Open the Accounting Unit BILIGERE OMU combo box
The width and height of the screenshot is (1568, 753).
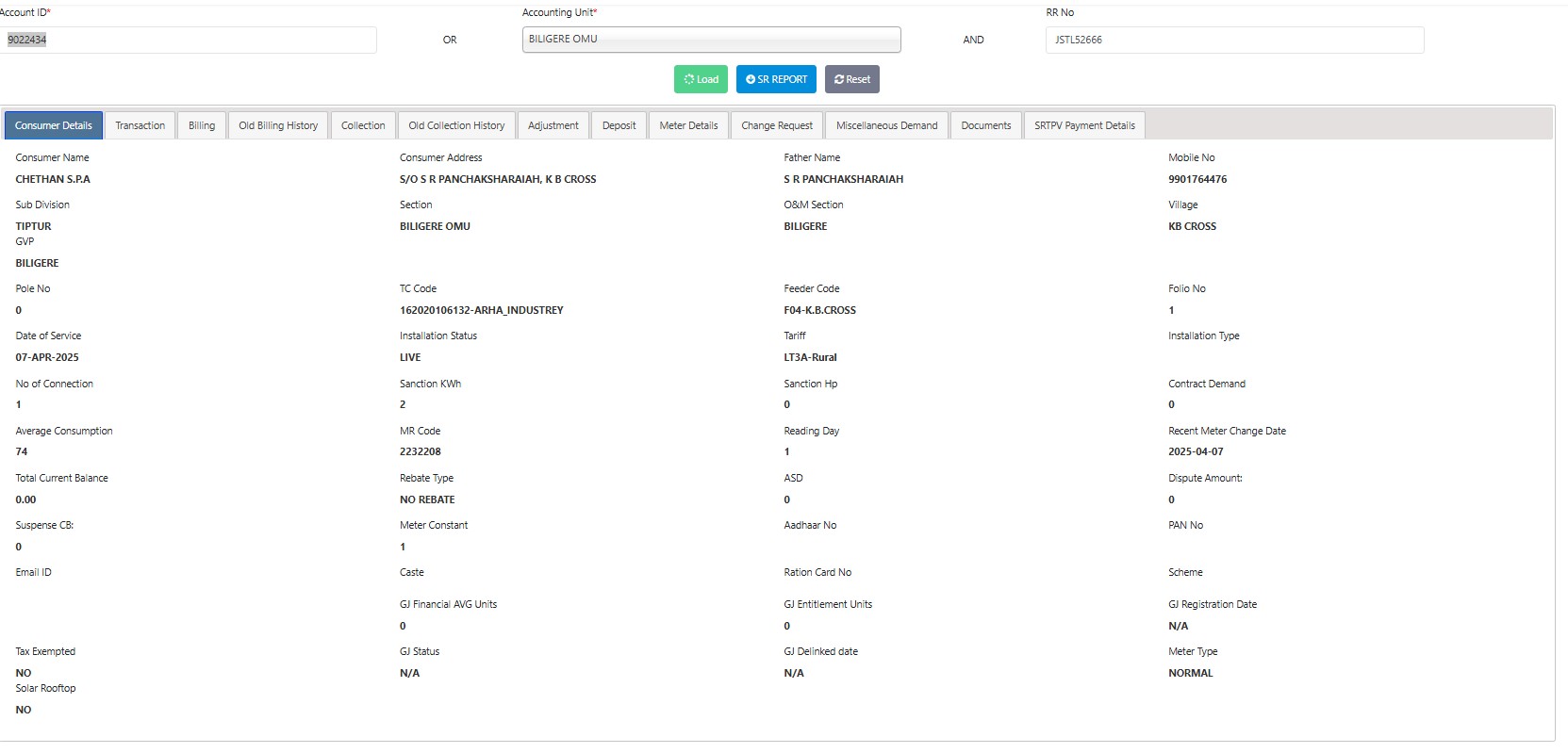[712, 40]
